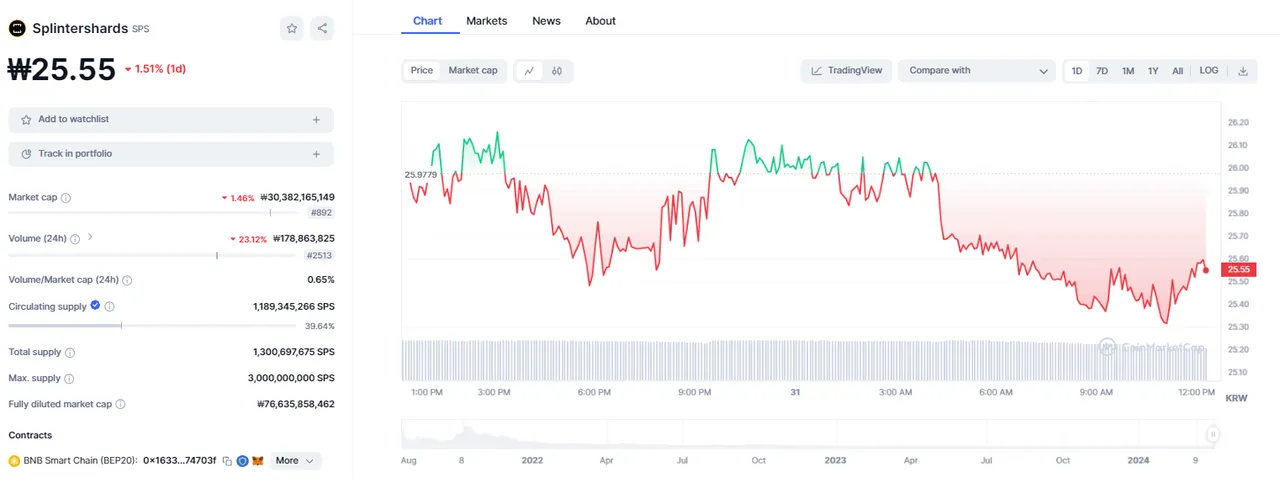1280x479 pixels.
Task: Click the star favorite icon beside Splintershards
Action: tap(292, 28)
